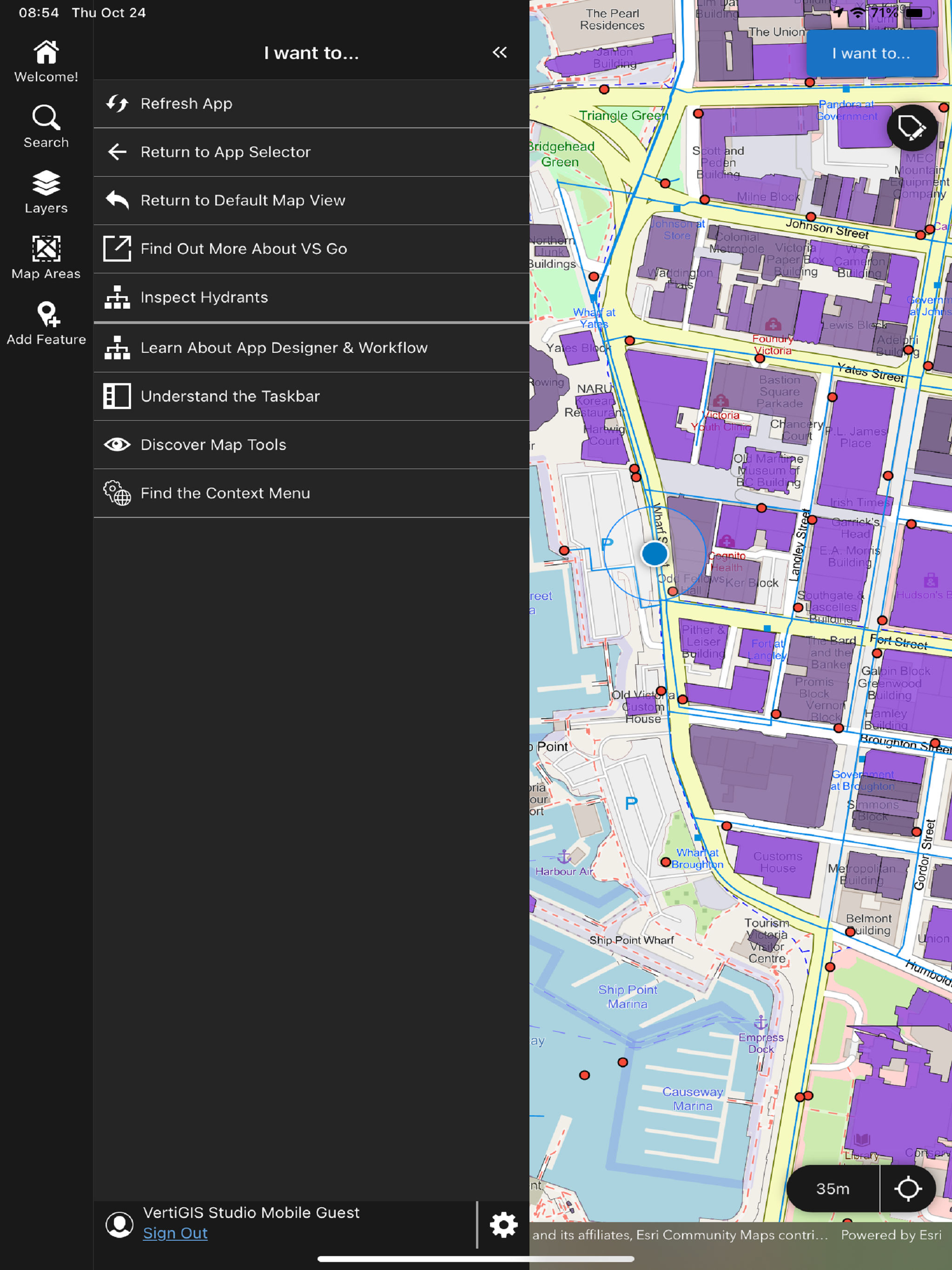Center map on current location crosshair
952x1270 pixels.
tap(908, 1189)
